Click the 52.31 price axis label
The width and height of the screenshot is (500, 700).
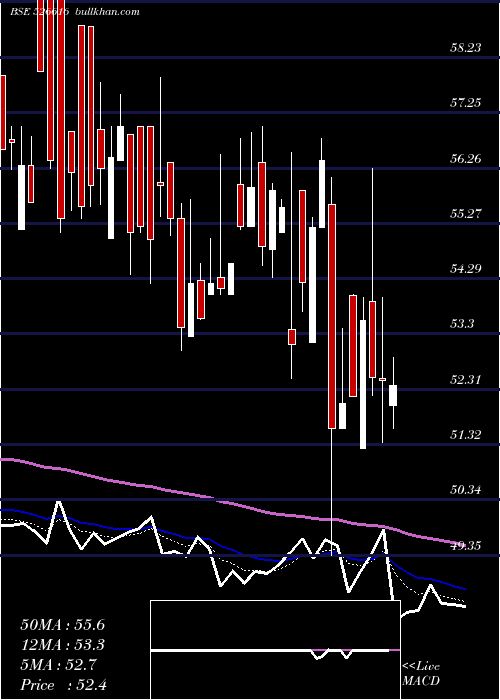coord(466,380)
